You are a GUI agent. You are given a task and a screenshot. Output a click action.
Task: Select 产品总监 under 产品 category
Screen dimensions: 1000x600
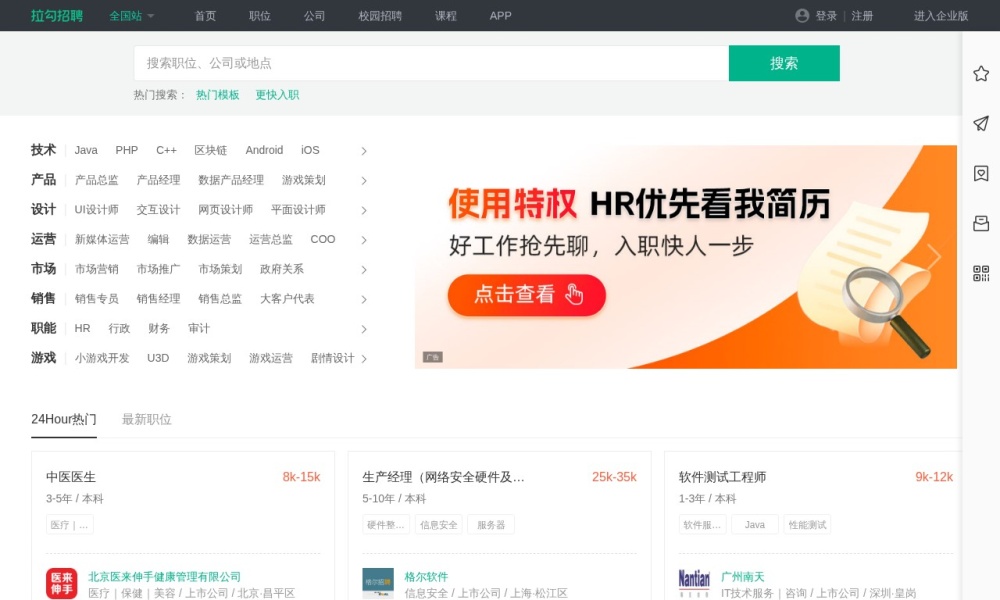[x=96, y=180]
